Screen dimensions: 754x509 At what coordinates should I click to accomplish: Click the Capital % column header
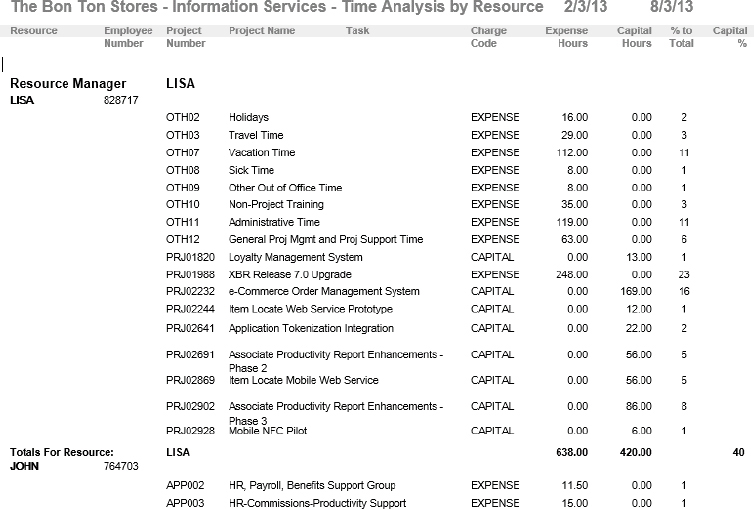pos(730,37)
